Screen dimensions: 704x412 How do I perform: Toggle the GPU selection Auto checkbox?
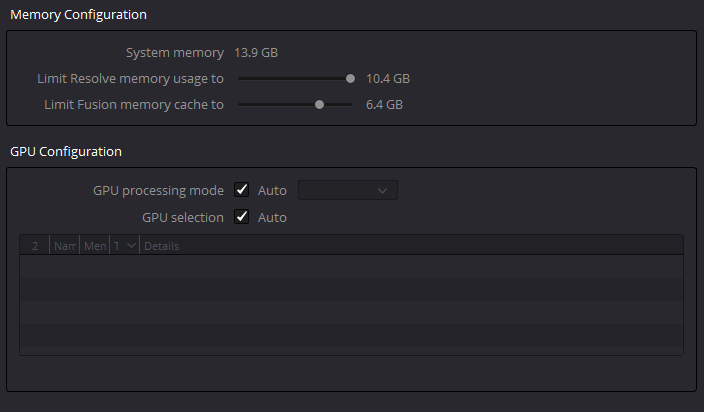tap(241, 217)
